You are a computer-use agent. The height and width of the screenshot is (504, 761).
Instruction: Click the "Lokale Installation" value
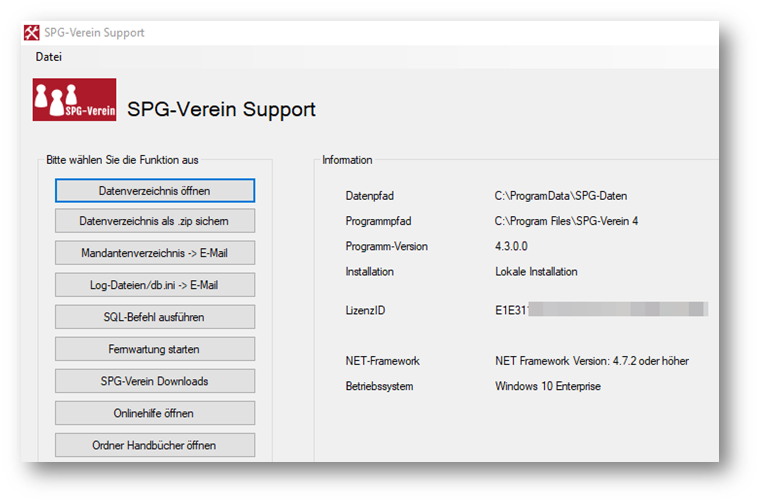(x=536, y=271)
